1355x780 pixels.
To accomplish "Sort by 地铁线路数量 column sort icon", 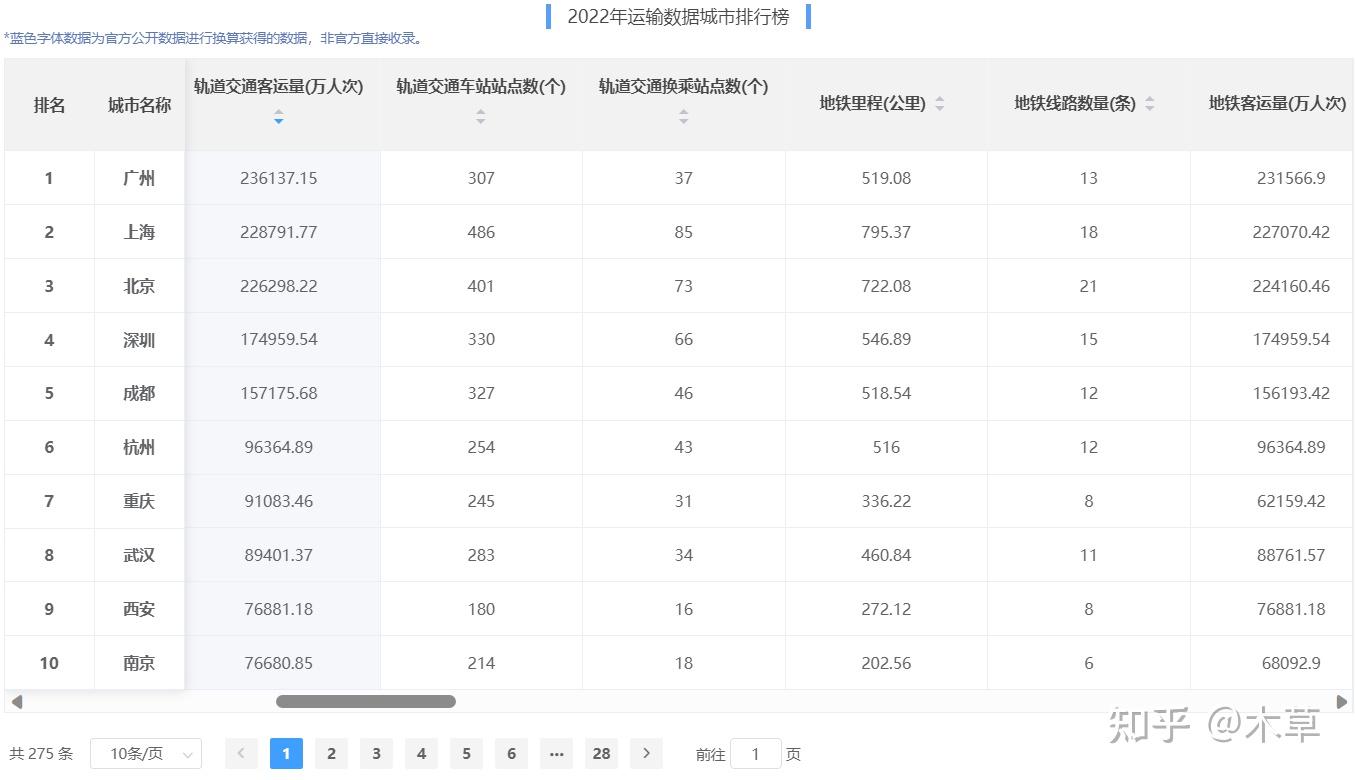I will (1150, 103).
